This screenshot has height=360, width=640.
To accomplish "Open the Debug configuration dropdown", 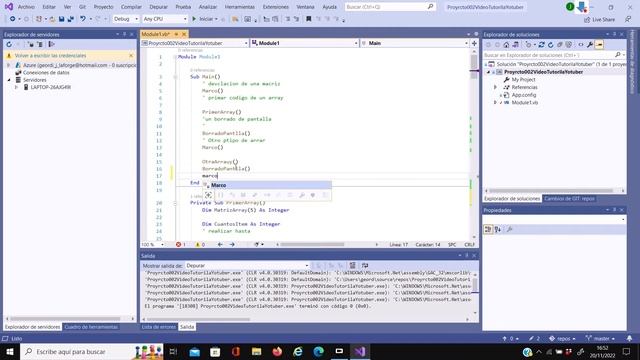I will pos(126,19).
